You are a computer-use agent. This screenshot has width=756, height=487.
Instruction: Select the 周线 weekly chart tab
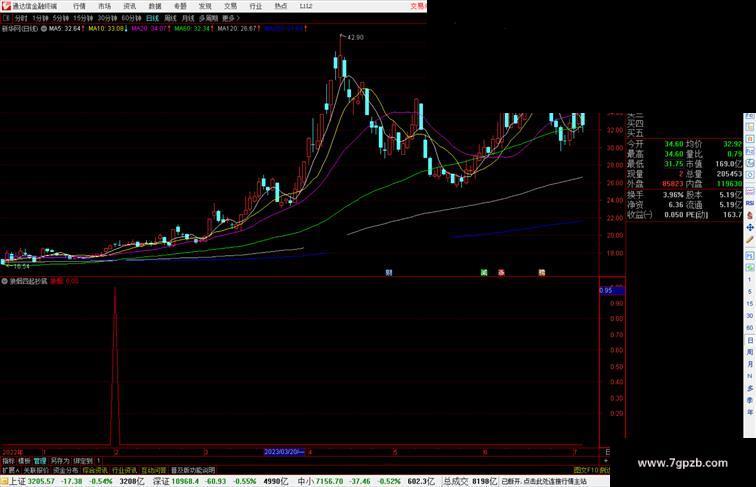coord(170,18)
